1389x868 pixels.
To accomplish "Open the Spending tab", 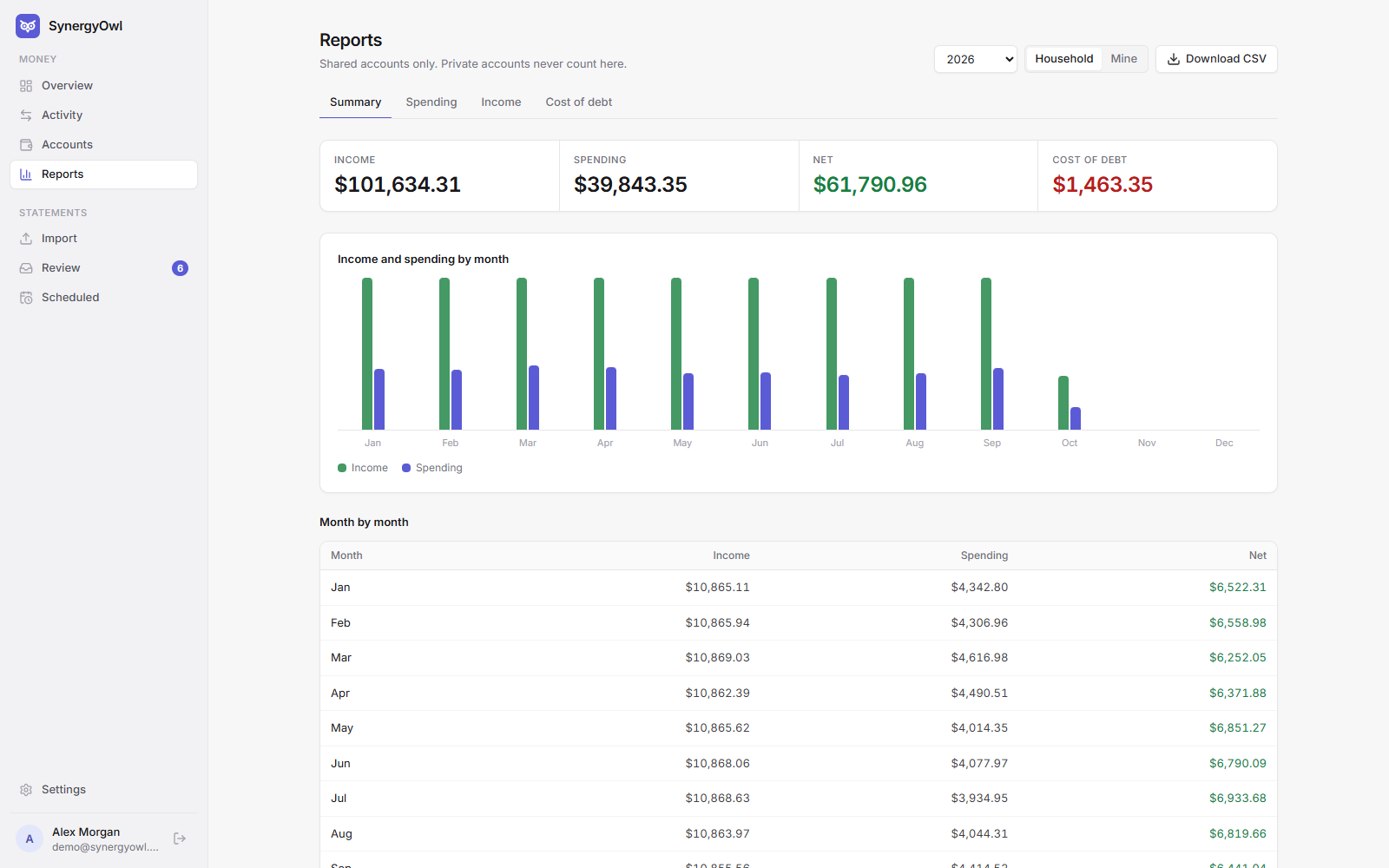I will [431, 102].
